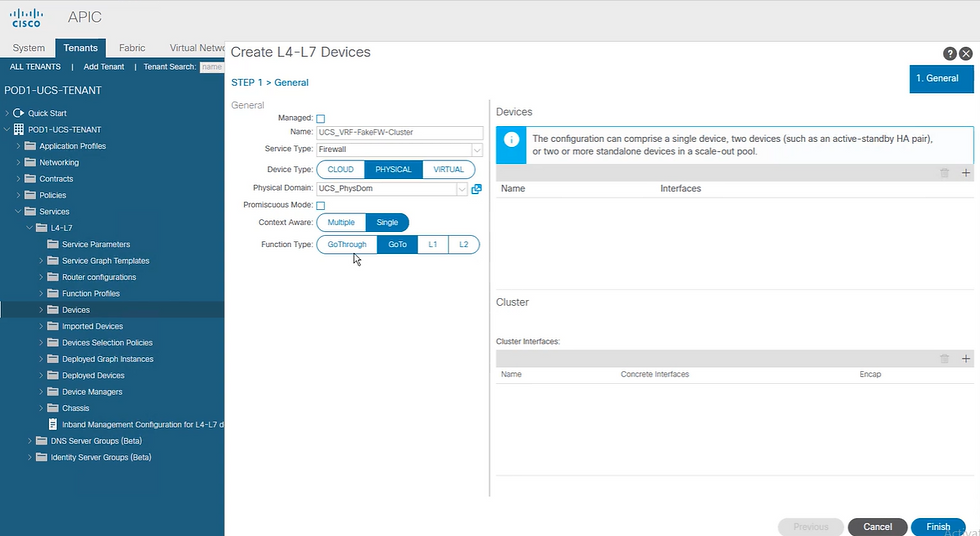Screen dimensions: 980x536
Task: Click the Finish button
Action: [x=938, y=527]
